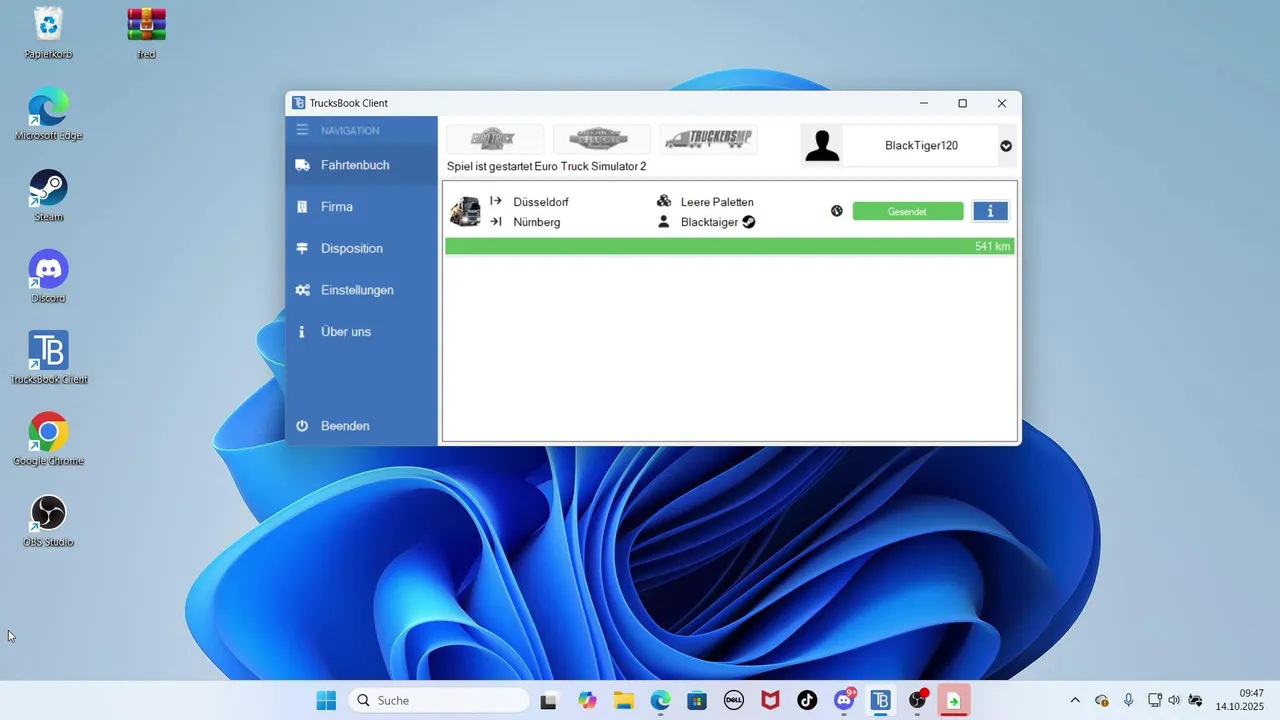Click the Nürnberg destination text
Image resolution: width=1280 pixels, height=720 pixels.
[x=537, y=222]
